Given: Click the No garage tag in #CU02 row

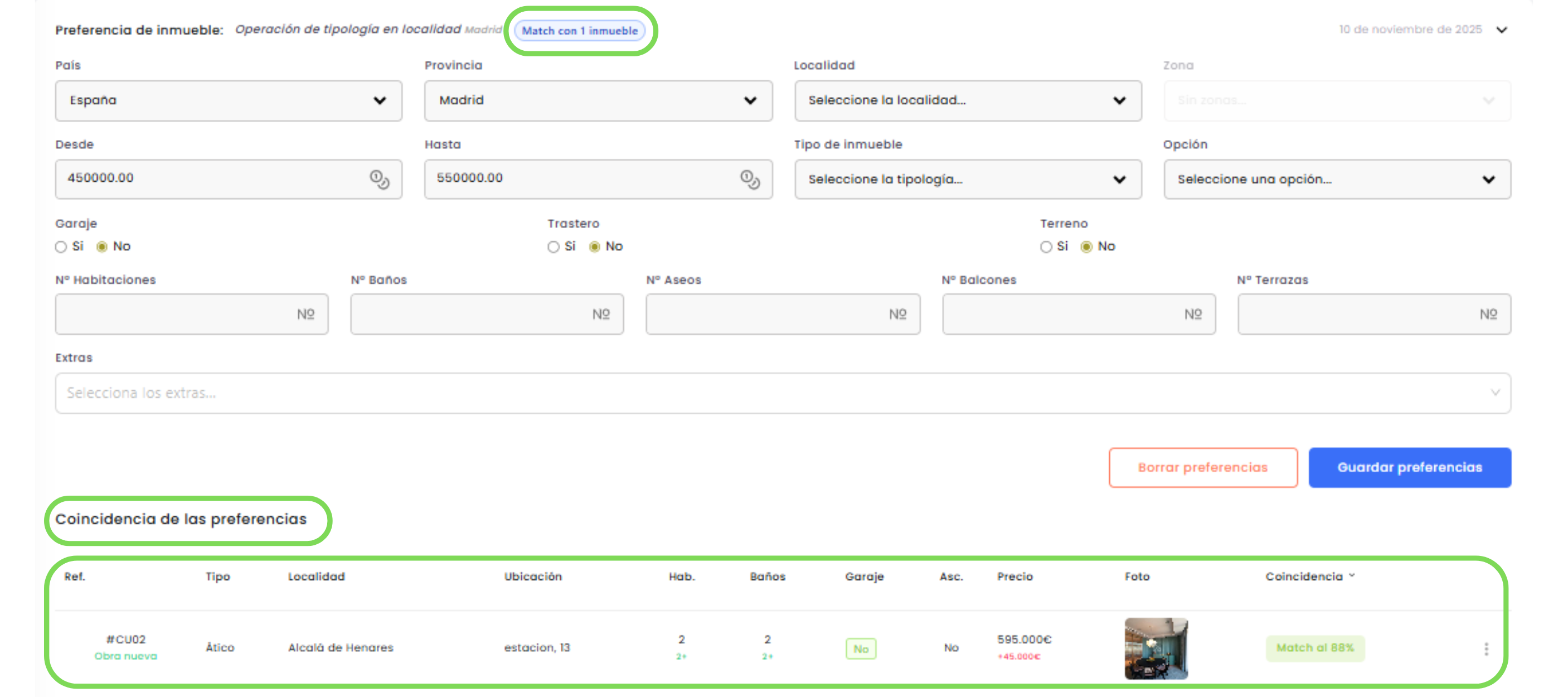Looking at the screenshot, I should coord(860,649).
